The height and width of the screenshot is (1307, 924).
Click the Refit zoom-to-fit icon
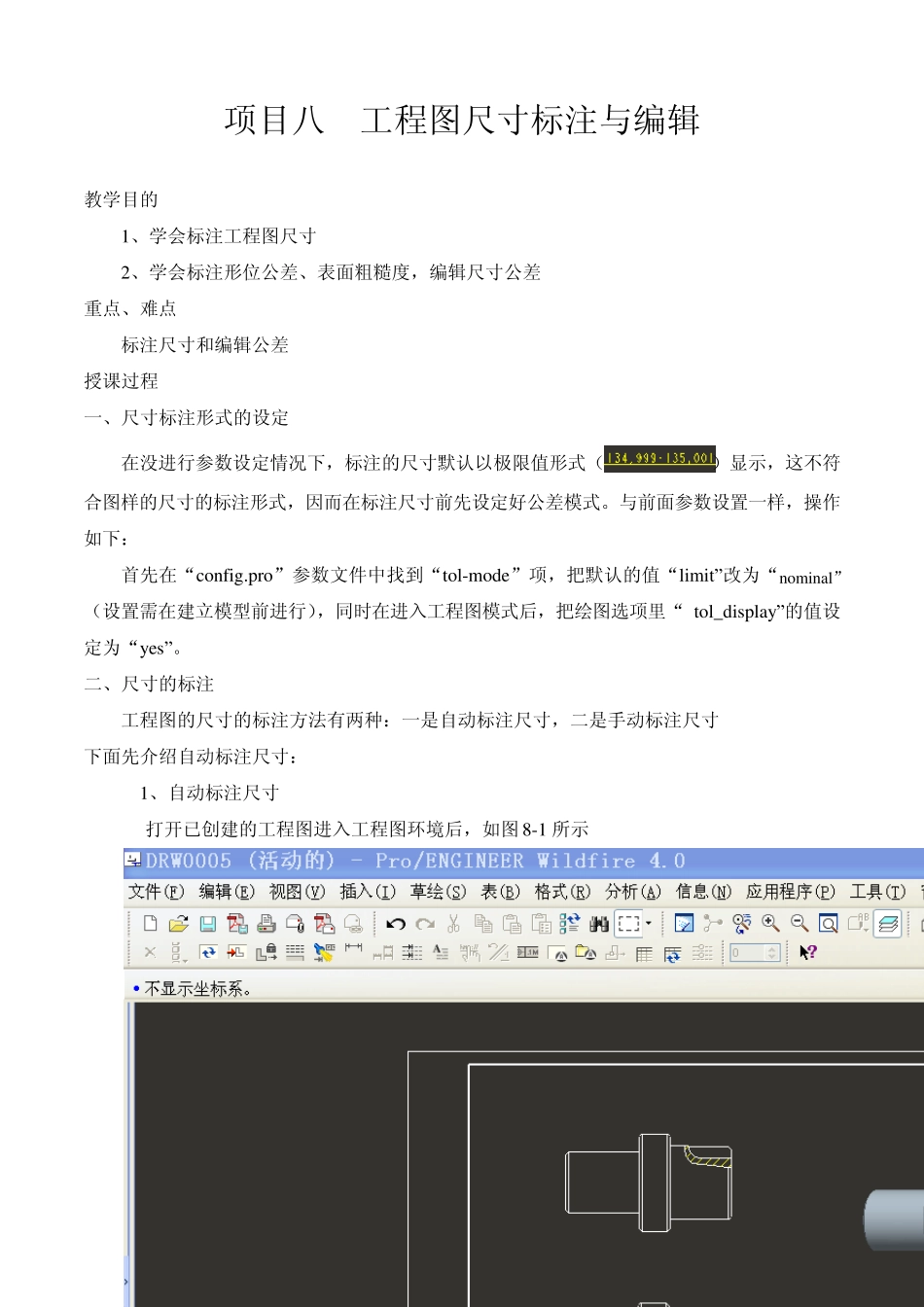pos(828,923)
